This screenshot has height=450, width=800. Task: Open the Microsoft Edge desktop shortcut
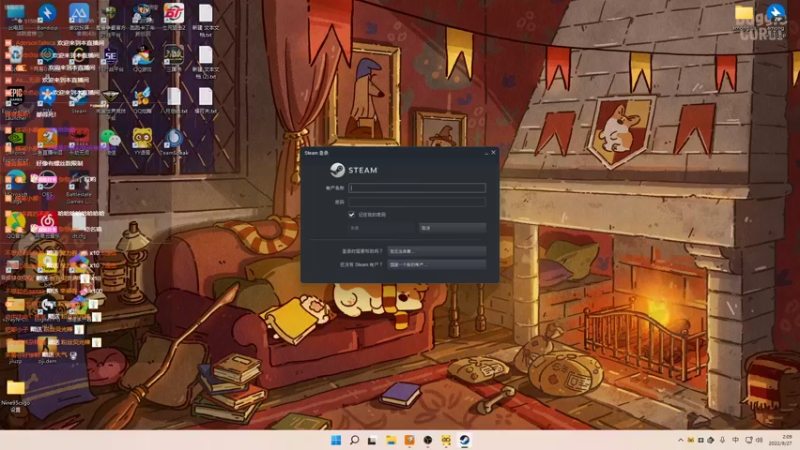point(15,185)
